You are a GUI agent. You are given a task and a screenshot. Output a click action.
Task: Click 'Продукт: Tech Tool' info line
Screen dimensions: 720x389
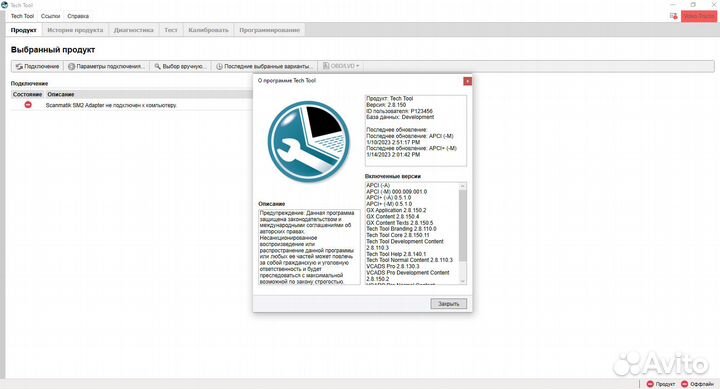389,98
